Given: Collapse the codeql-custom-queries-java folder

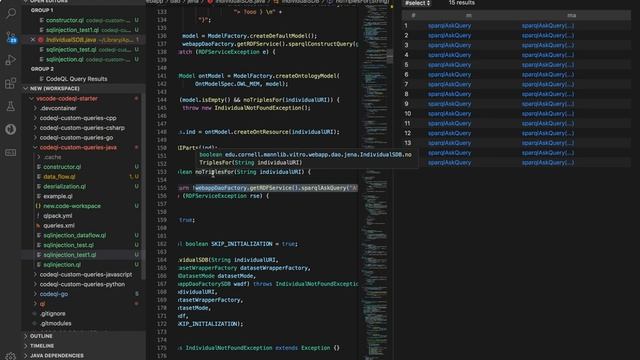Looking at the screenshot, I should coord(78,147).
